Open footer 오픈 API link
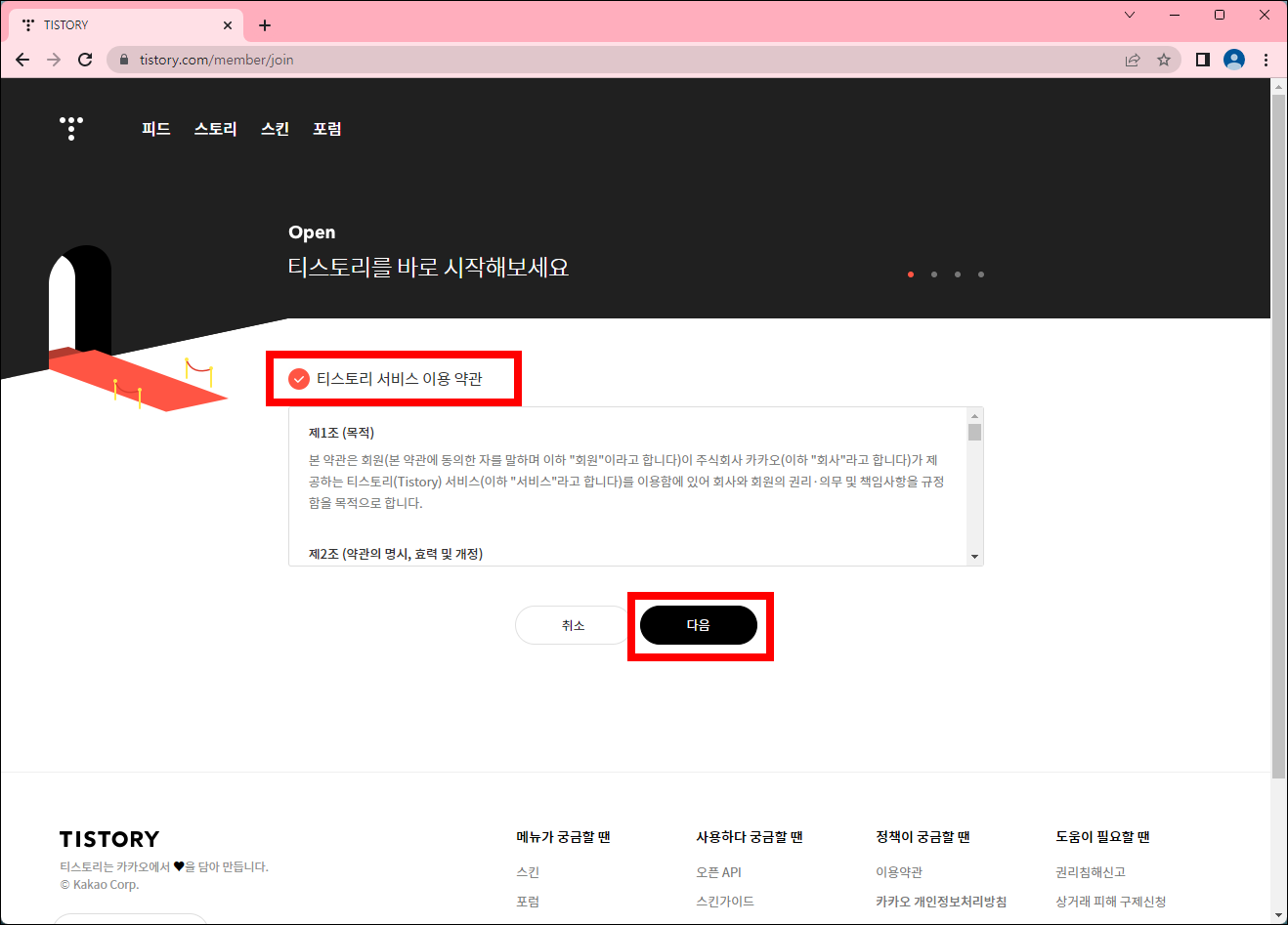Viewport: 1288px width, 925px height. 718,872
